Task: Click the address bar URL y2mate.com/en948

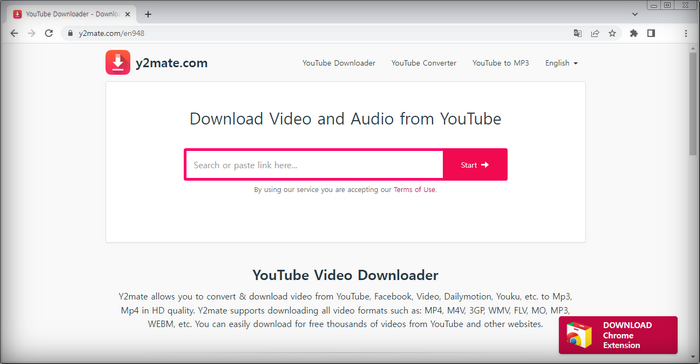Action: tap(111, 33)
